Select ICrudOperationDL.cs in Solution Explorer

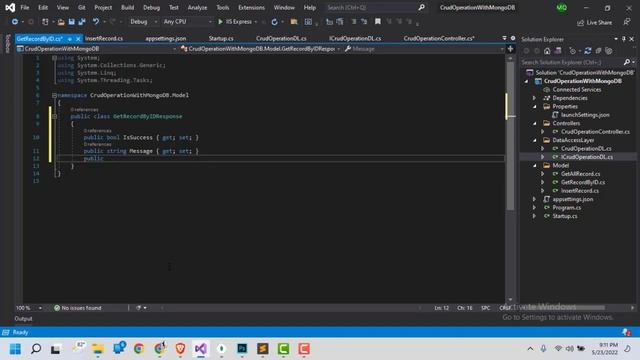tap(587, 157)
